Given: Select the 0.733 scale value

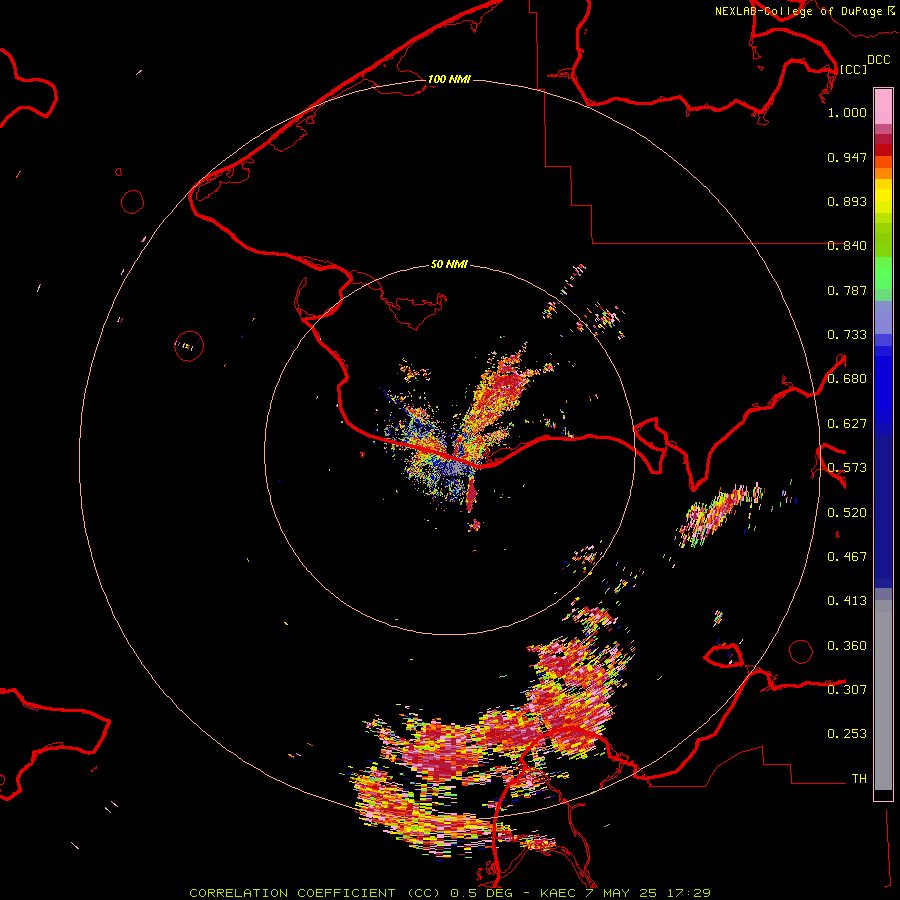Looking at the screenshot, I should [x=847, y=335].
